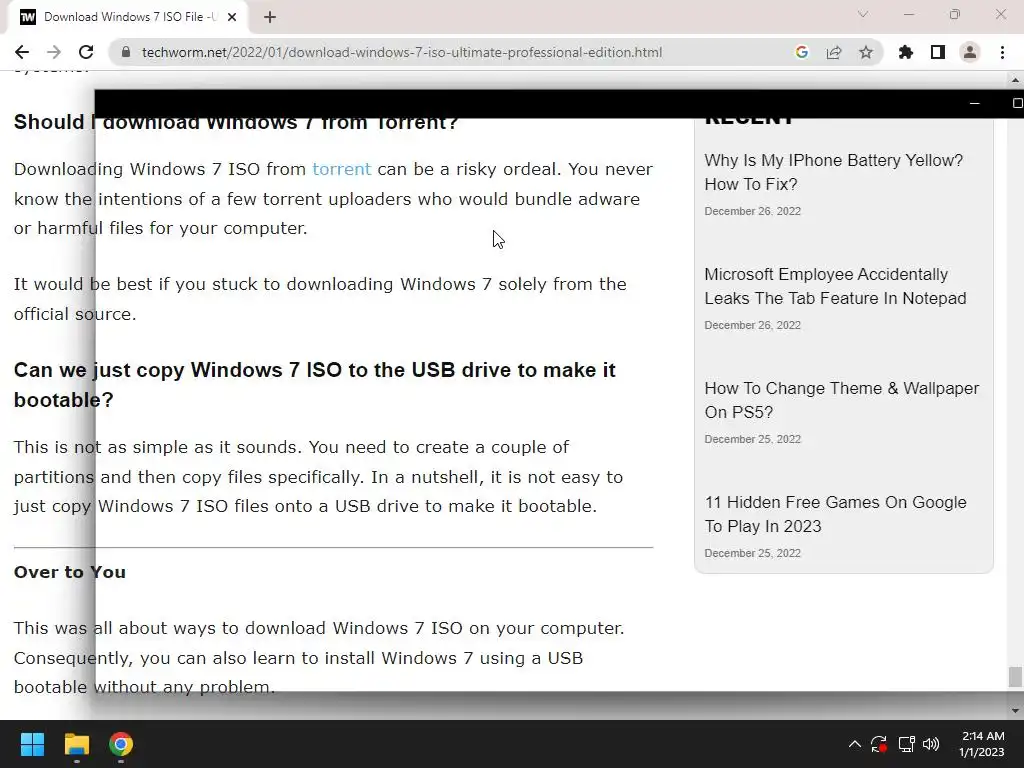Open a new tab with the plus button

(x=270, y=17)
